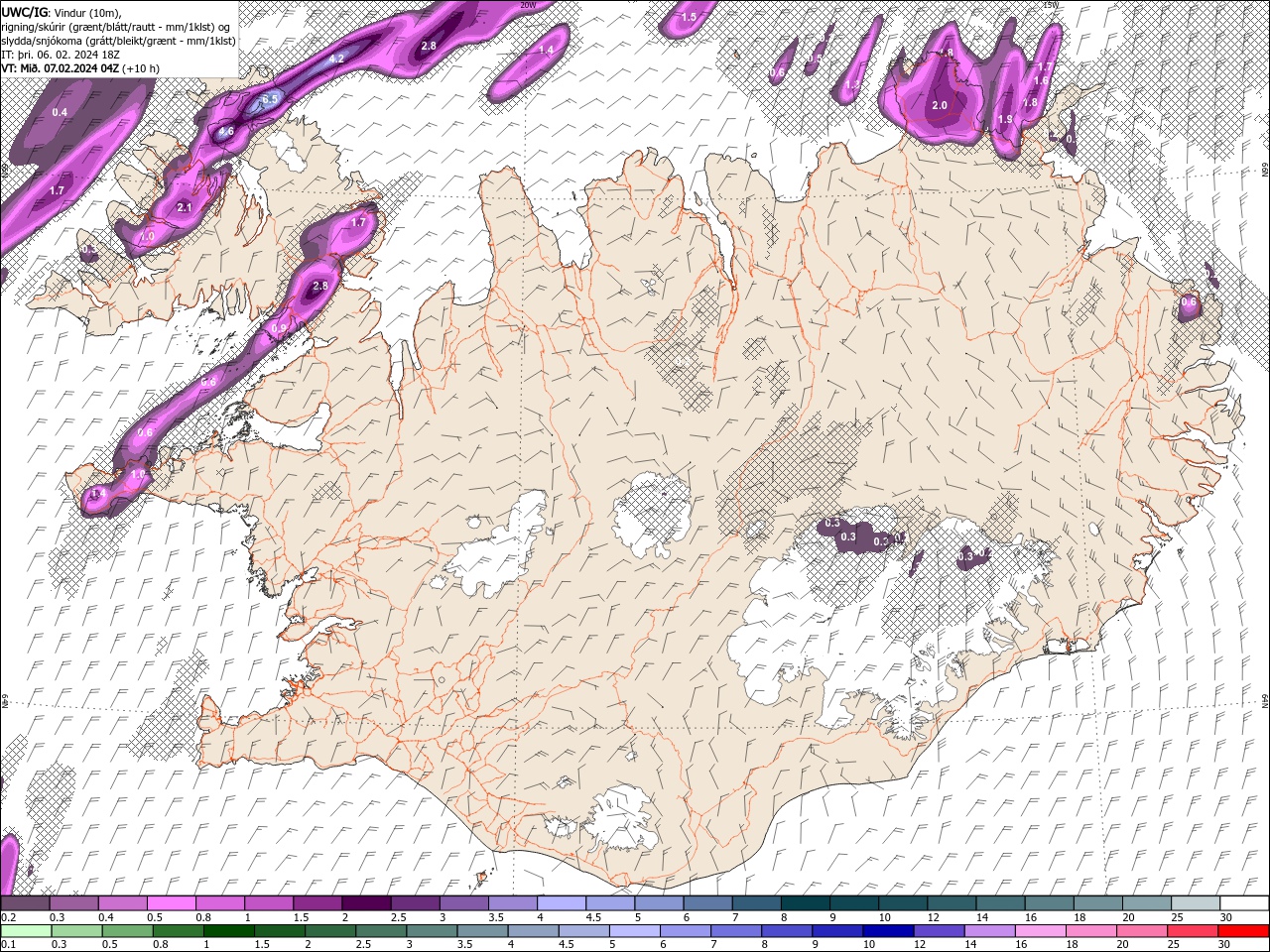
Task: Click the upper legend swatch between 0.2 and 0.3
Action: click(25, 903)
